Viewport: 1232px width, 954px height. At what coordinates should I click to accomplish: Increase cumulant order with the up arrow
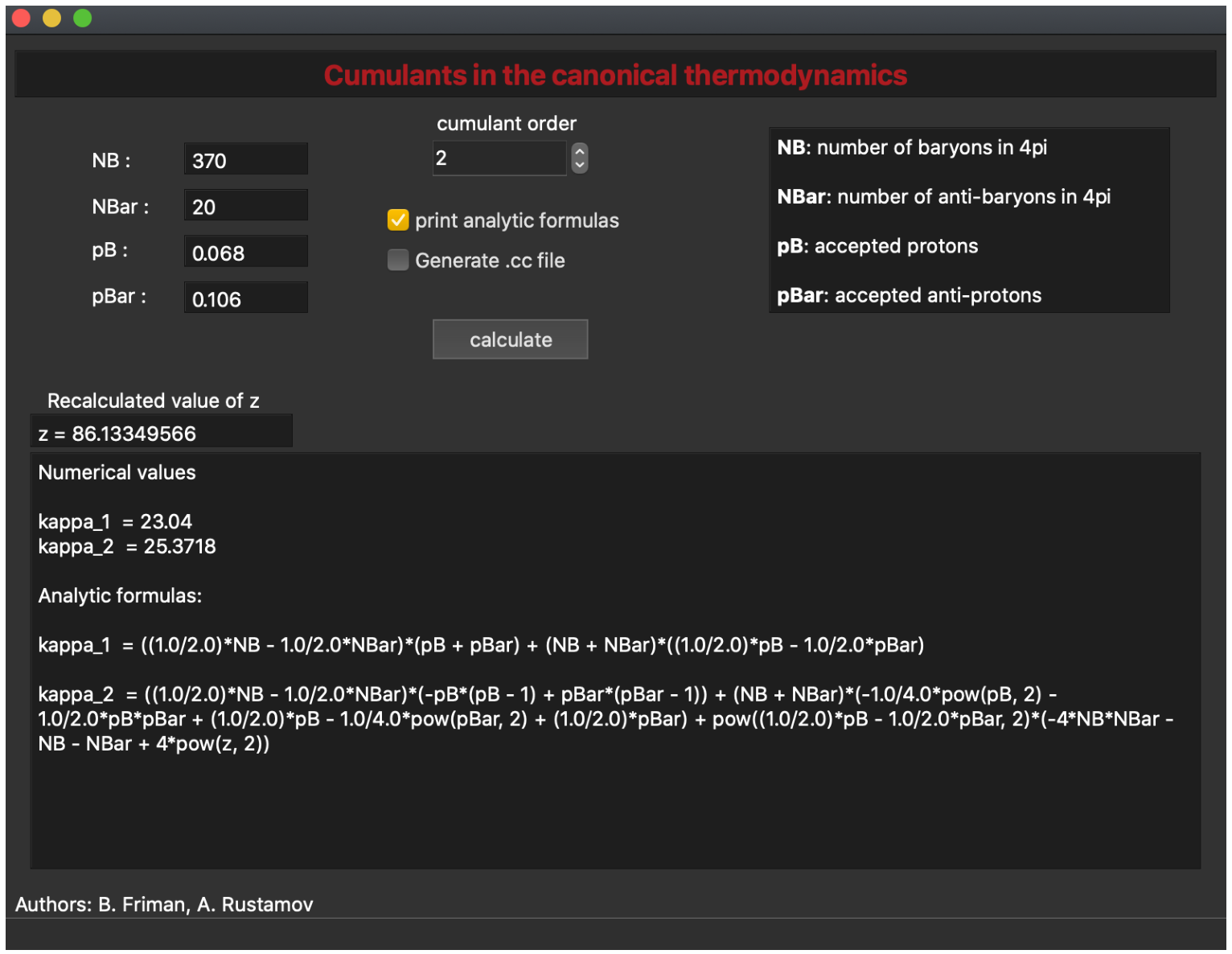click(x=580, y=150)
